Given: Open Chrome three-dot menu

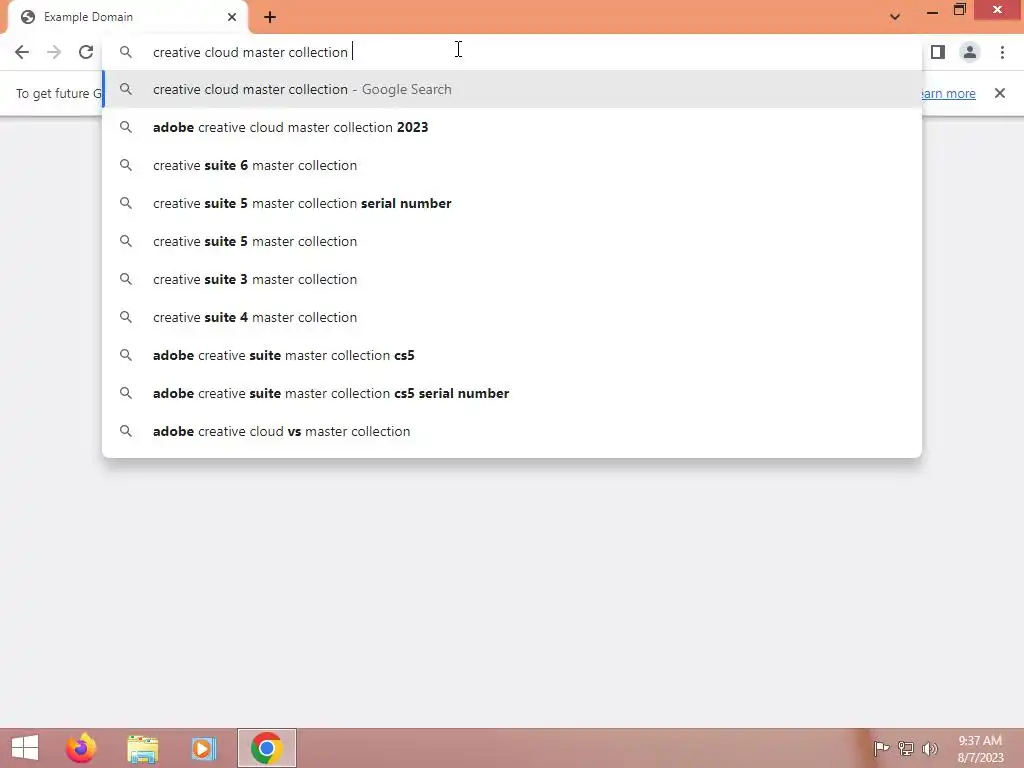Looking at the screenshot, I should [1002, 52].
